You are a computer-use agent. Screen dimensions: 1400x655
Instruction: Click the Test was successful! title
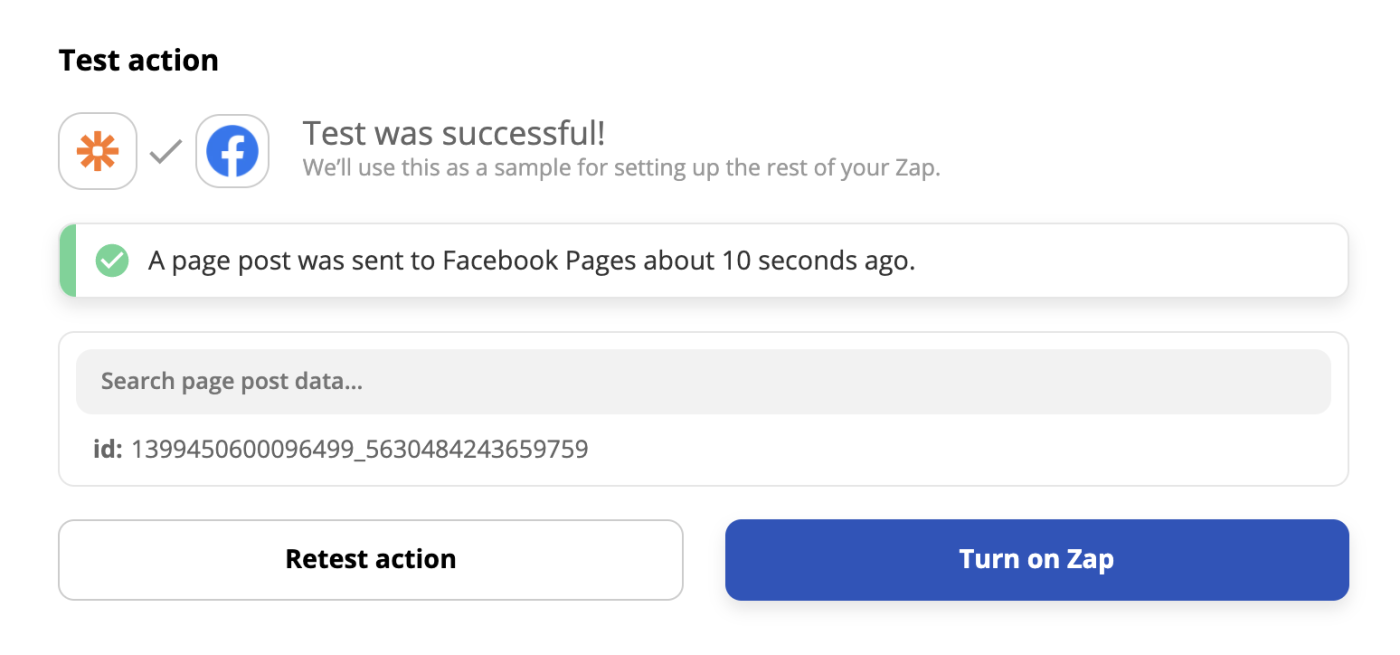pyautogui.click(x=453, y=133)
